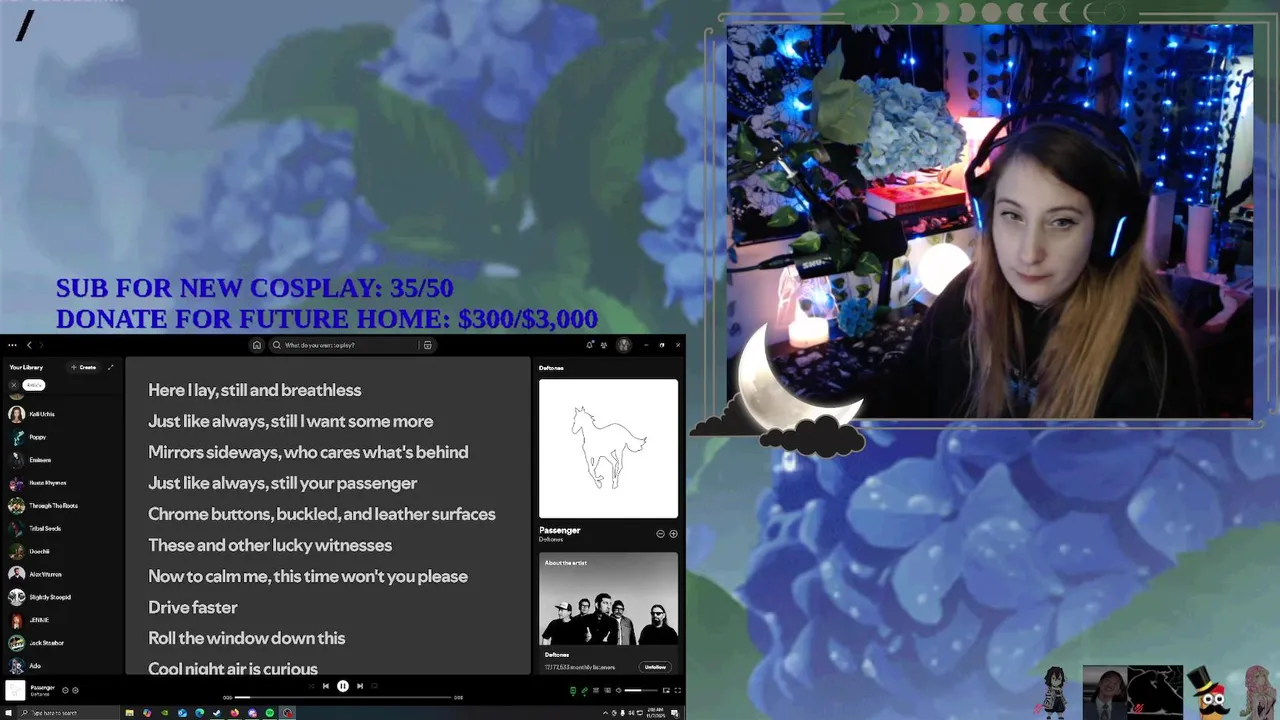1280x720 pixels.
Task: Open Doechii in the library list
Action: coord(62,551)
